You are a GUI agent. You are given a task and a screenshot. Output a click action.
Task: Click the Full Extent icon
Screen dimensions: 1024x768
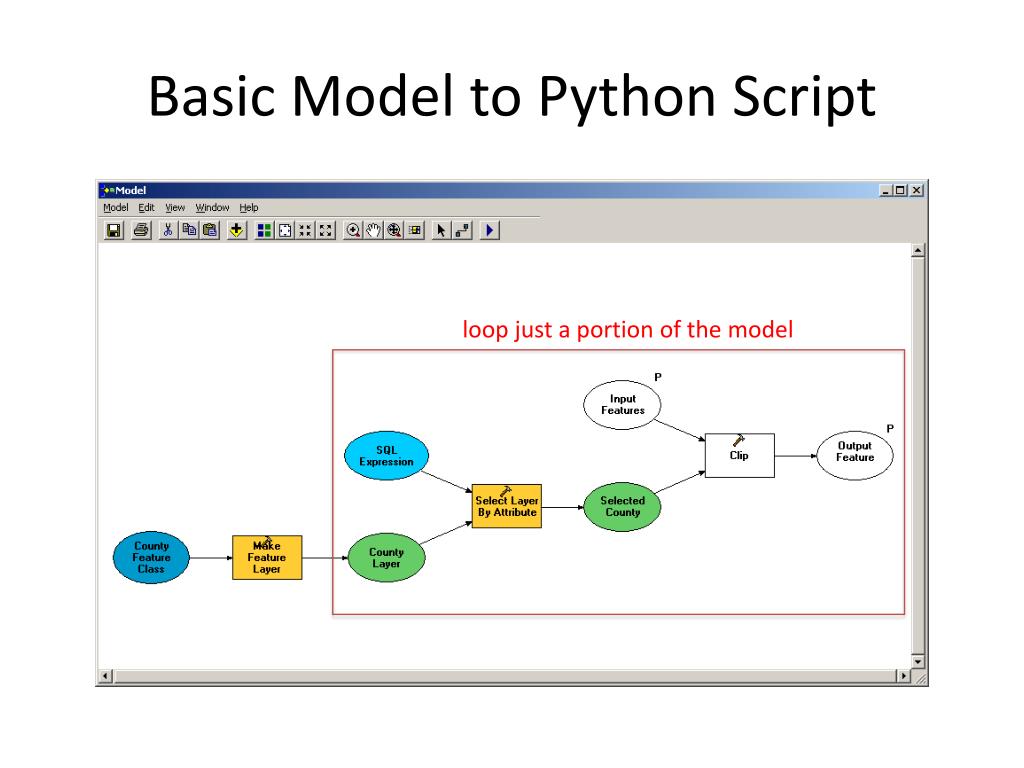(285, 231)
